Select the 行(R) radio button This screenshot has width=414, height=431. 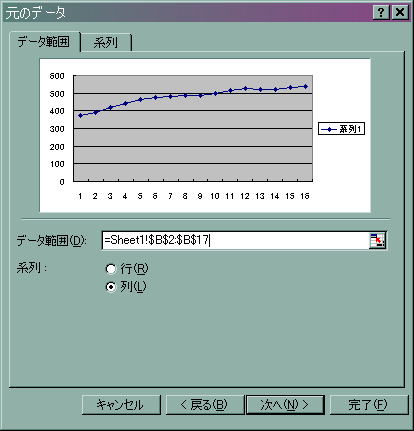(x=111, y=269)
